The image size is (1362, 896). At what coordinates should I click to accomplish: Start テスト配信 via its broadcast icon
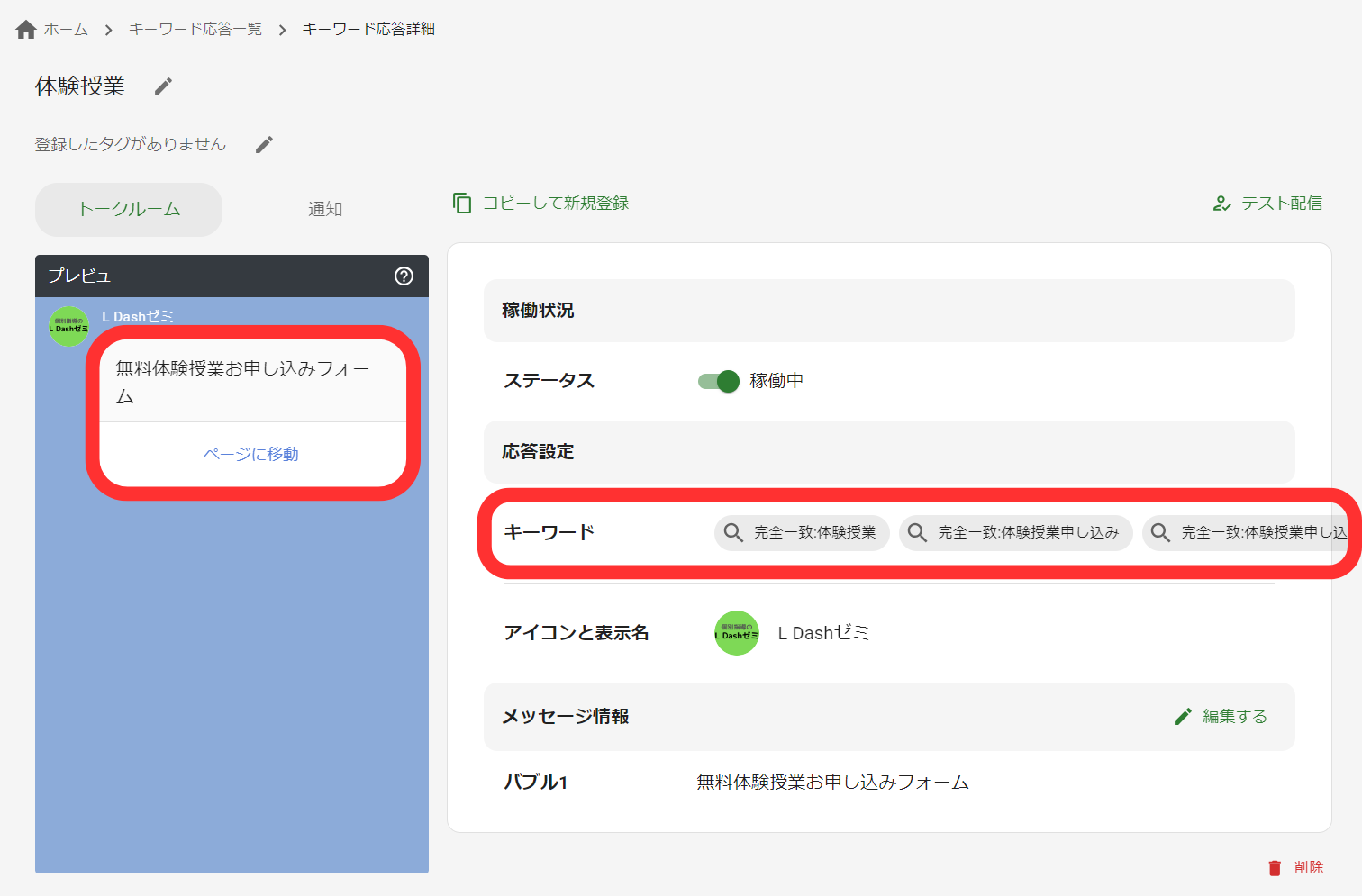click(1221, 204)
